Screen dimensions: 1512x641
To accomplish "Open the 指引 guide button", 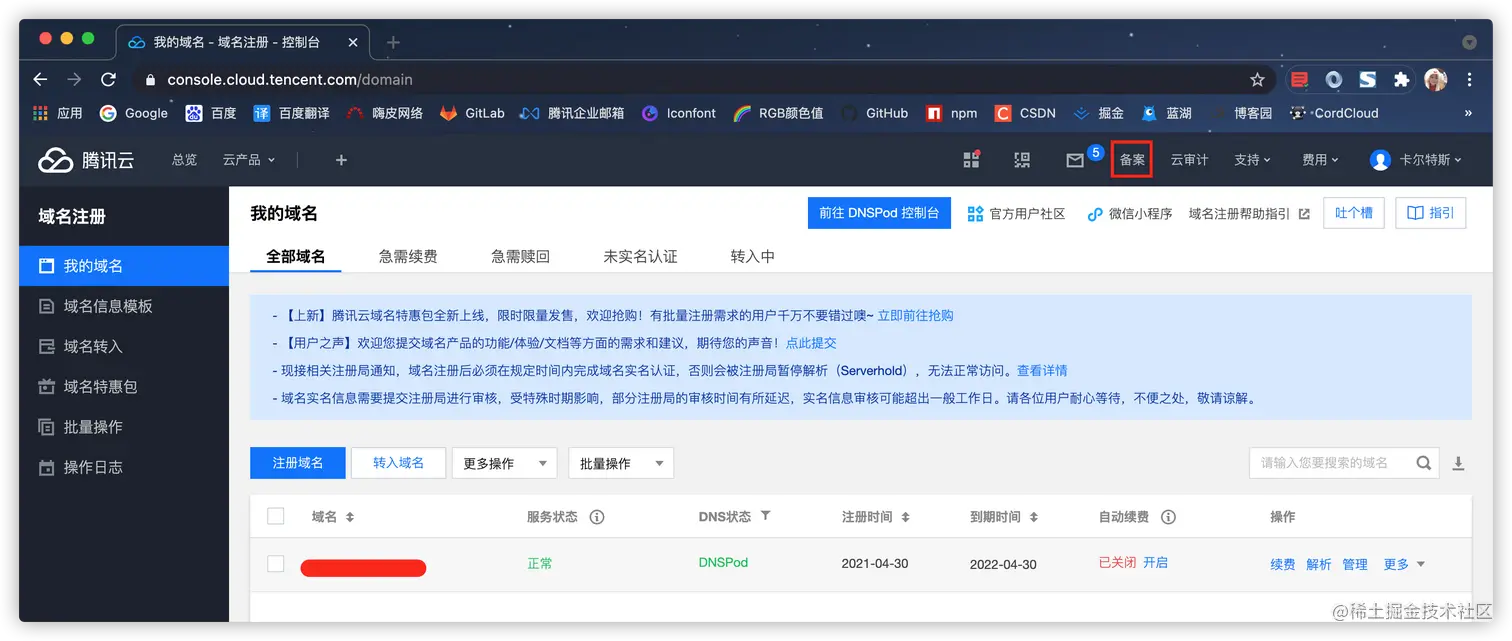I will tap(1431, 213).
